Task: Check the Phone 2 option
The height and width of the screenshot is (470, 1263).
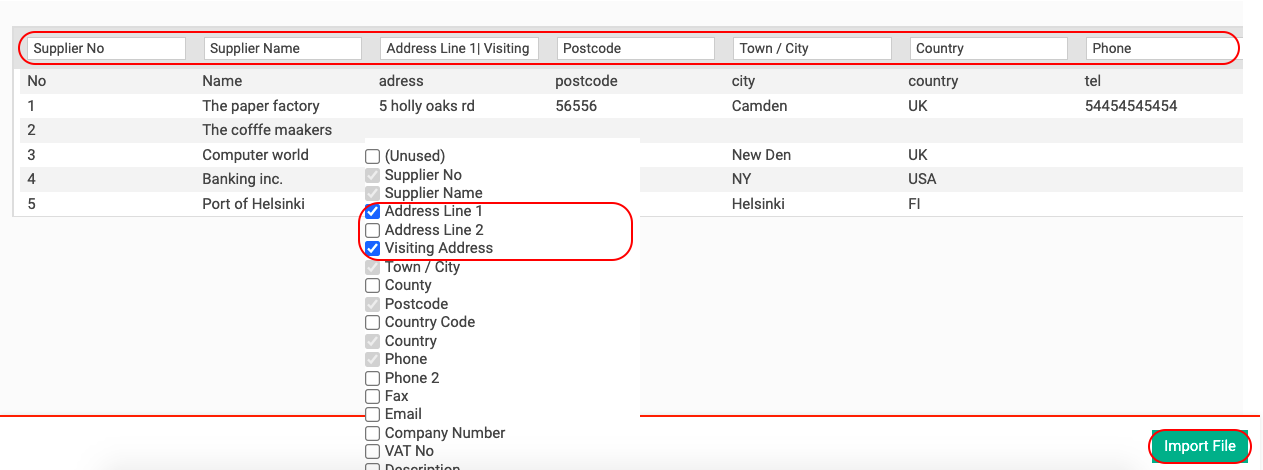Action: 373,378
